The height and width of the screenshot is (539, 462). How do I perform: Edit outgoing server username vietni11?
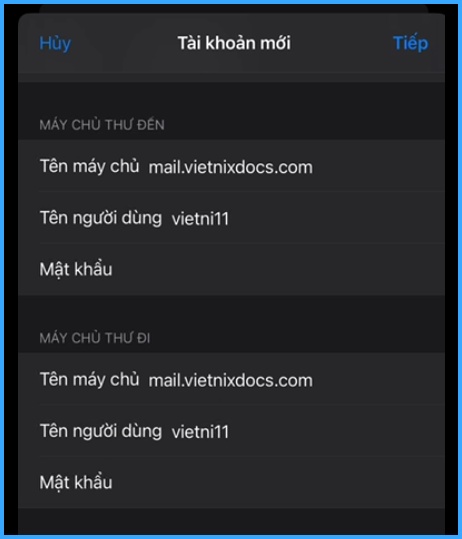tap(200, 432)
